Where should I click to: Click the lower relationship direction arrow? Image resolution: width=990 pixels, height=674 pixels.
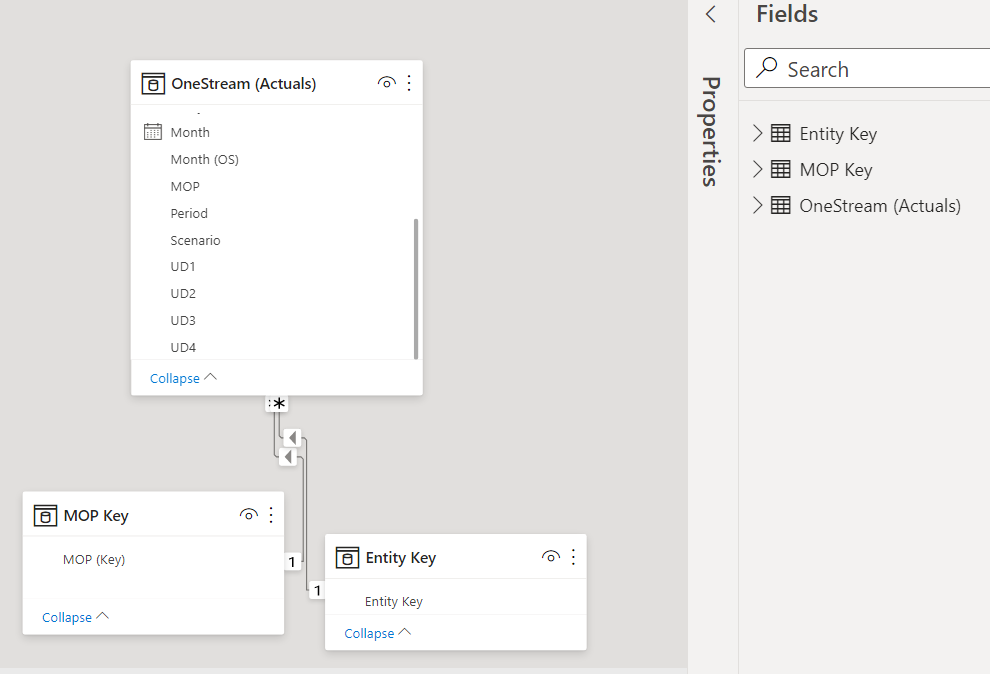[x=288, y=456]
